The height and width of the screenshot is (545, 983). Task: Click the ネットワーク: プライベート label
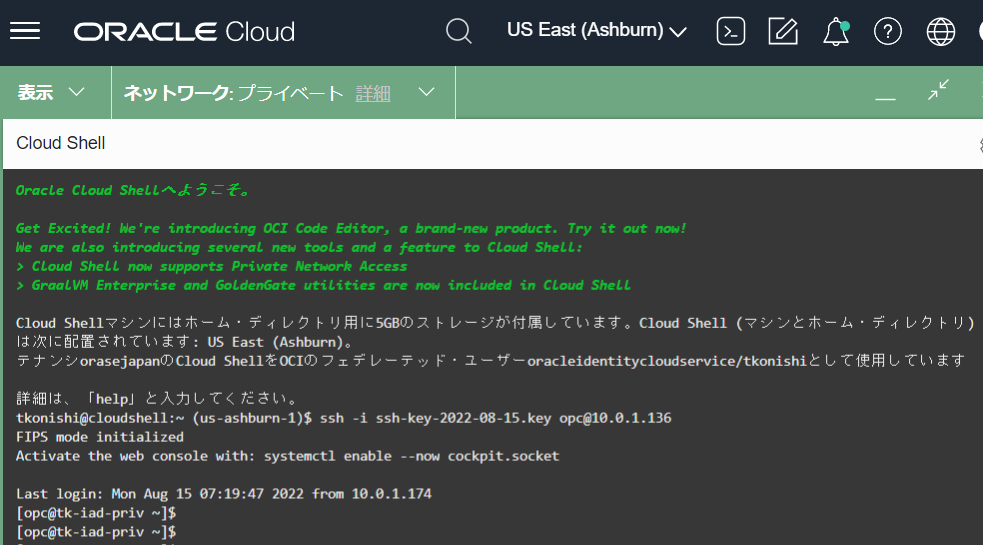pyautogui.click(x=233, y=93)
